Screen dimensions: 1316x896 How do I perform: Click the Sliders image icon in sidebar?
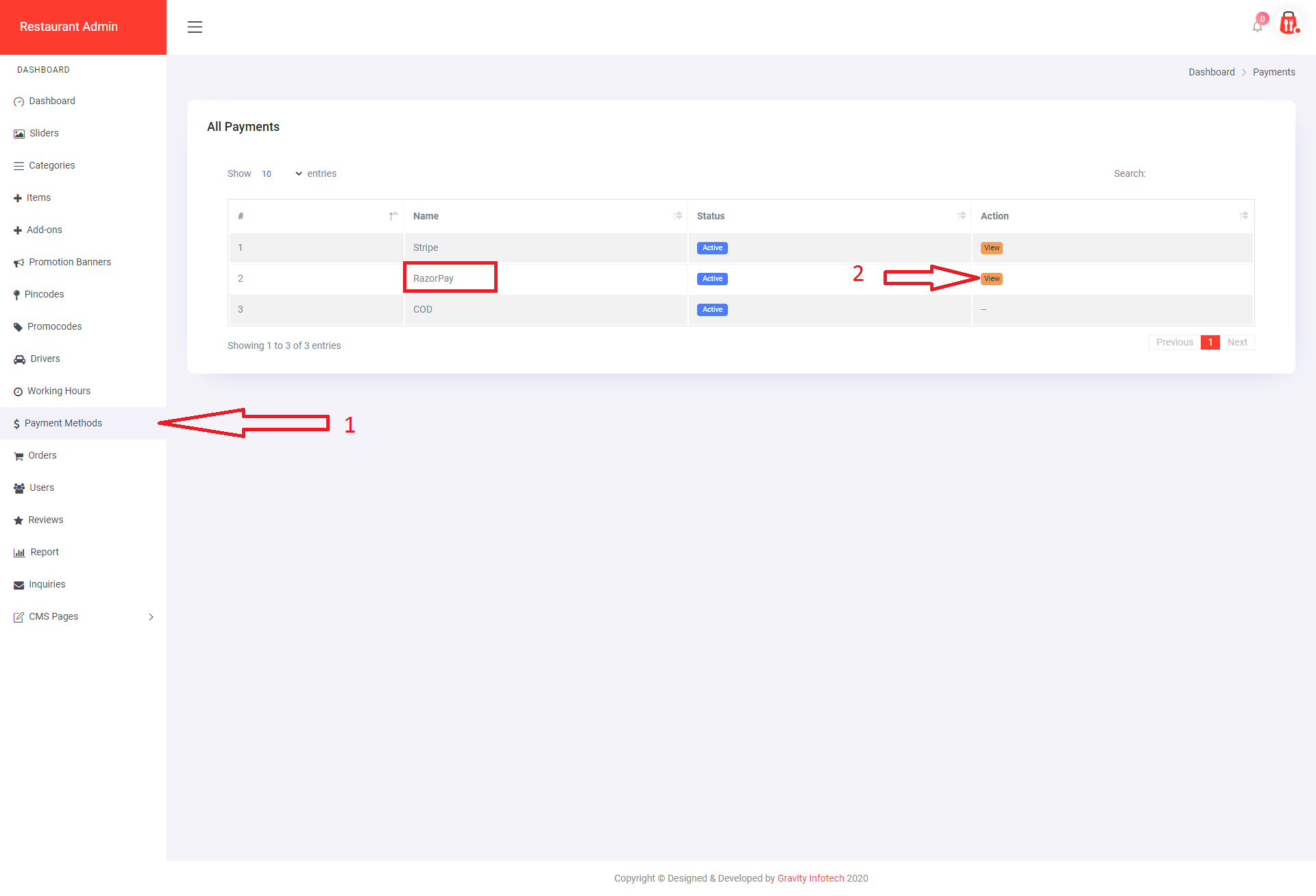[19, 134]
